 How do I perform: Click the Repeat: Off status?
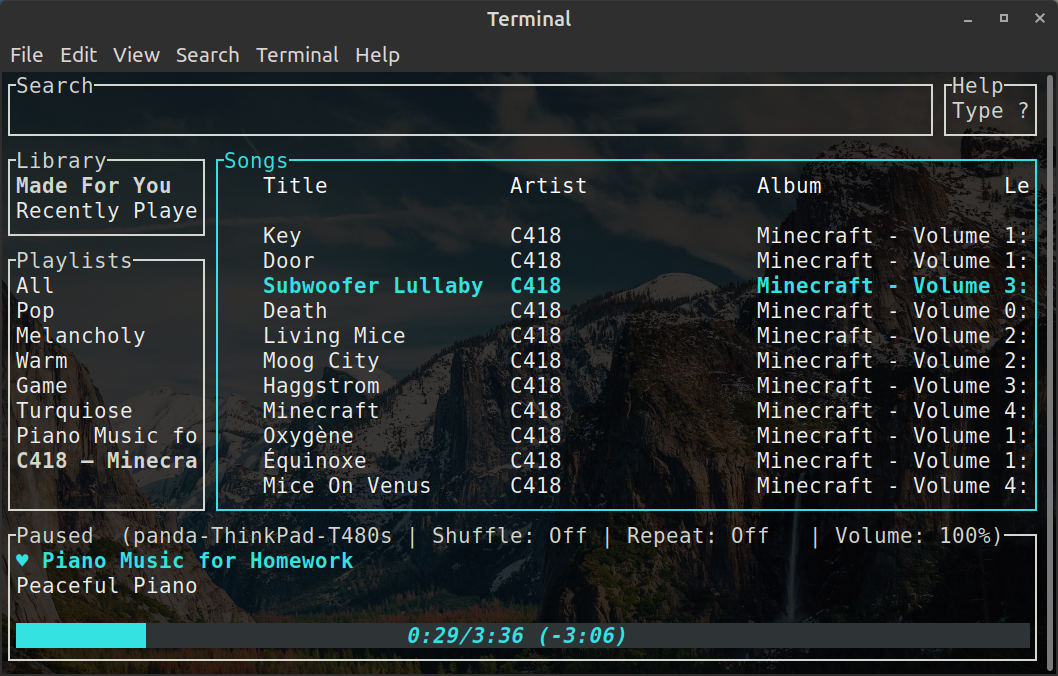pos(698,536)
